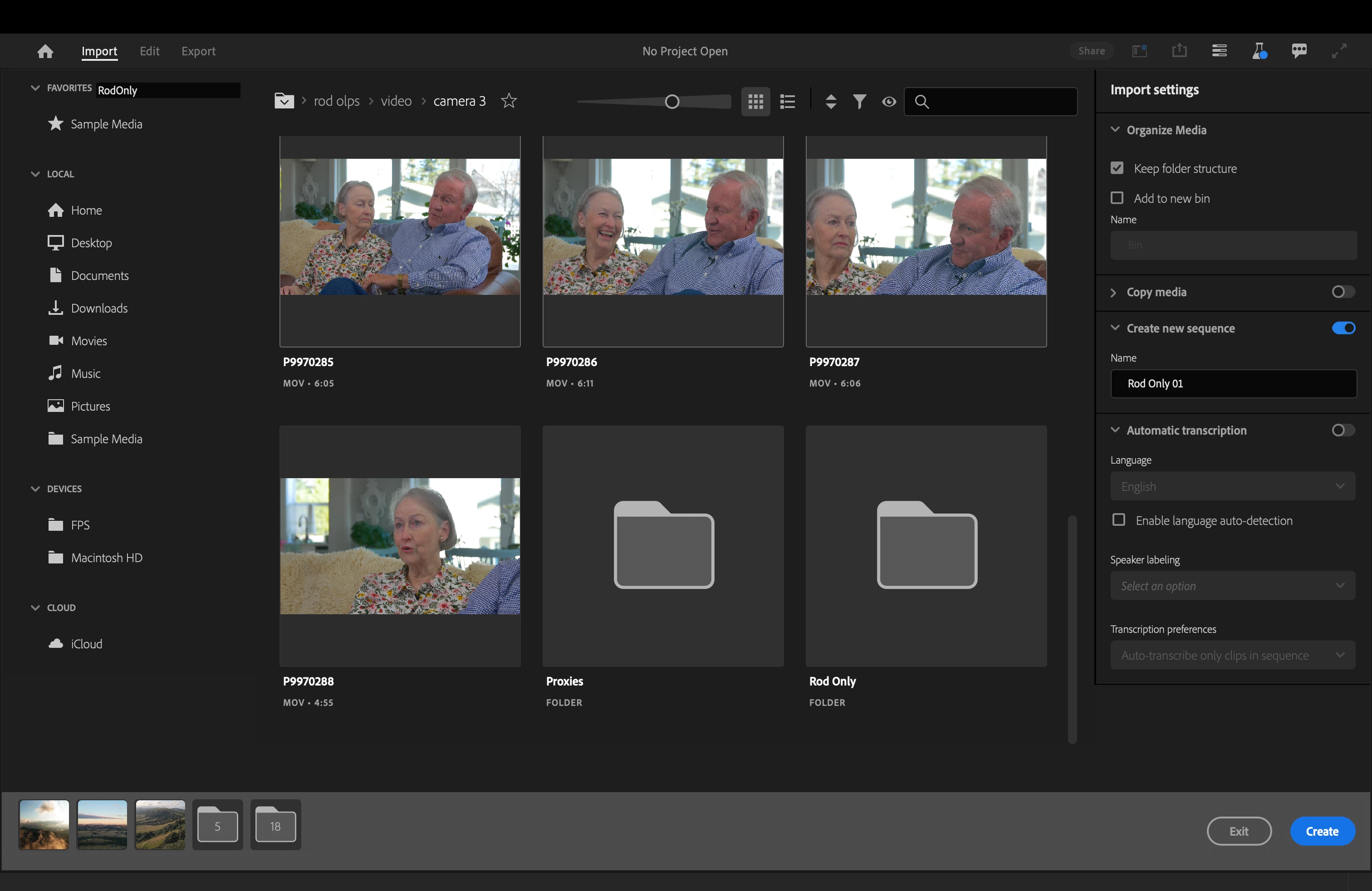The height and width of the screenshot is (891, 1372).
Task: Uncheck Keep folder structure
Action: pos(1117,168)
